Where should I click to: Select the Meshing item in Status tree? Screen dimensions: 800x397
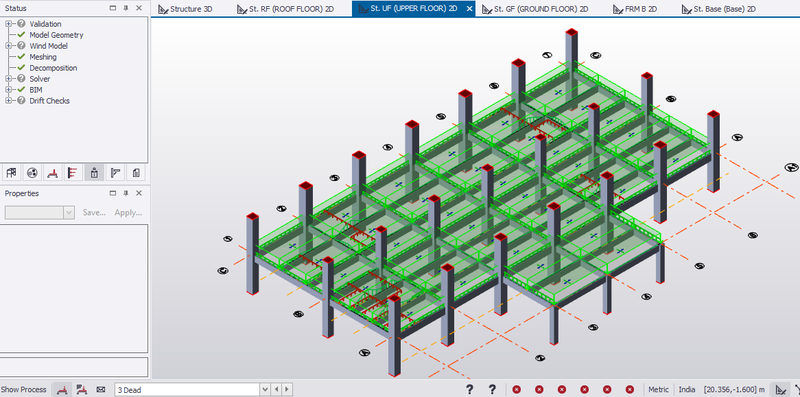(x=43, y=57)
